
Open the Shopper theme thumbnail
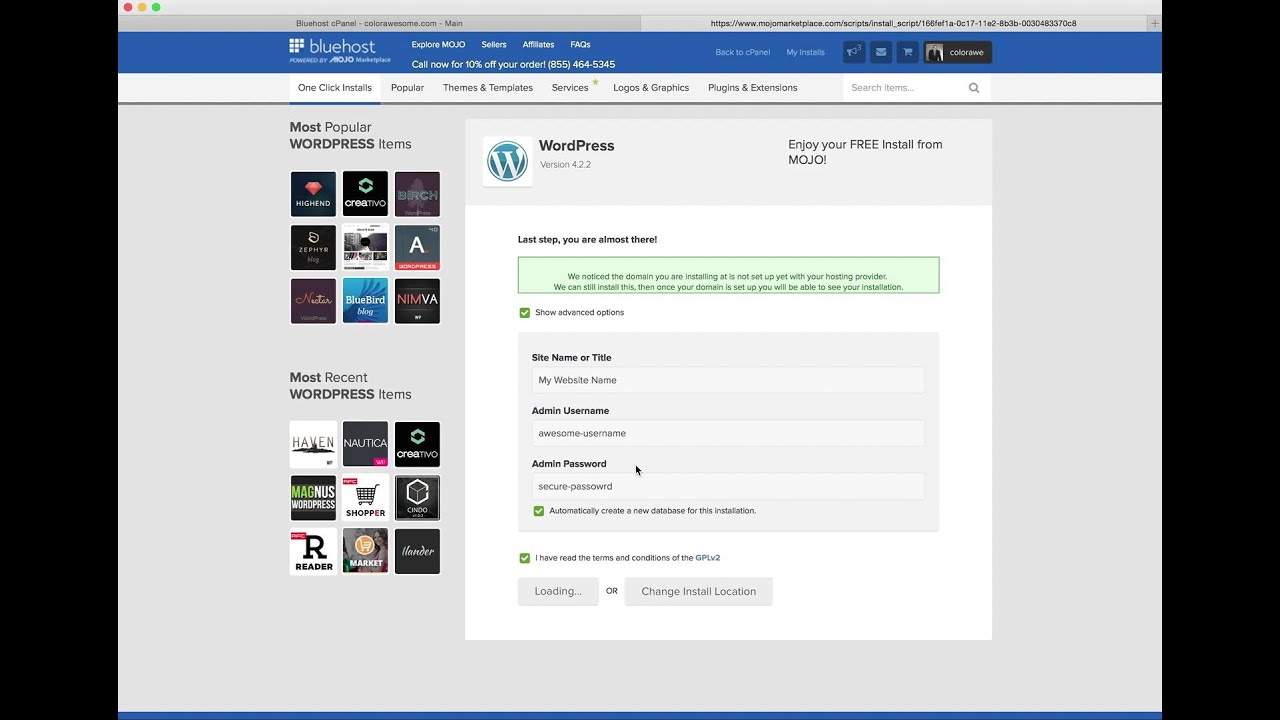click(x=365, y=498)
